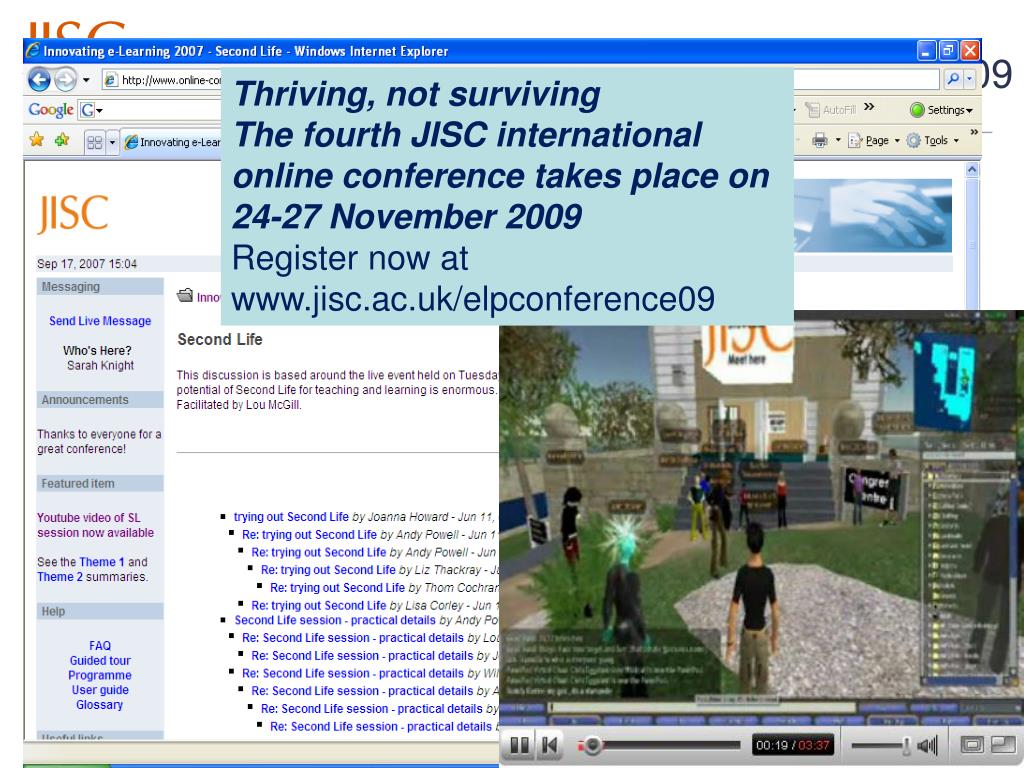Click the Send Live Message link

tap(100, 321)
